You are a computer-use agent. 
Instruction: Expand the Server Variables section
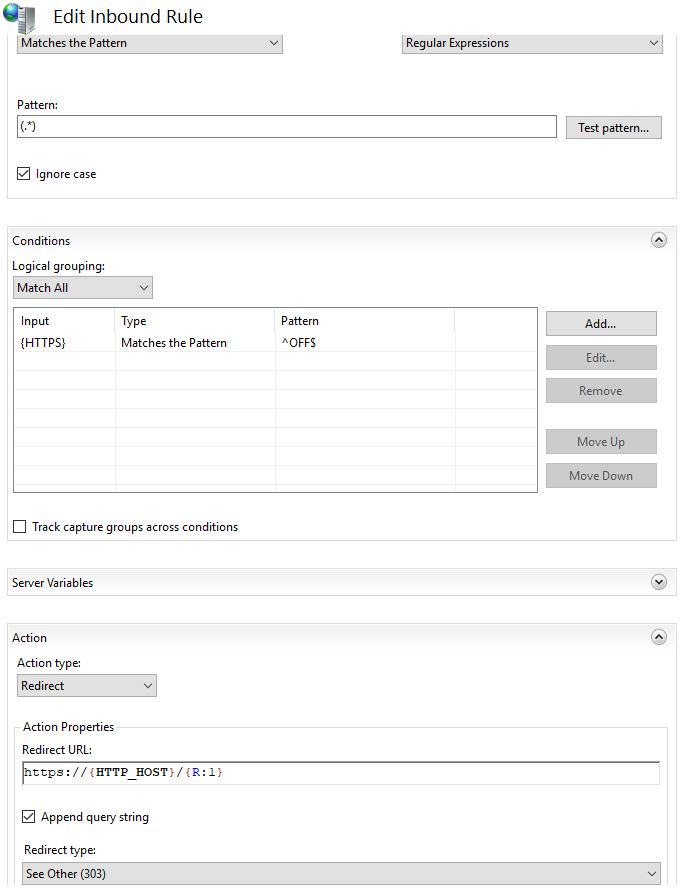659,582
